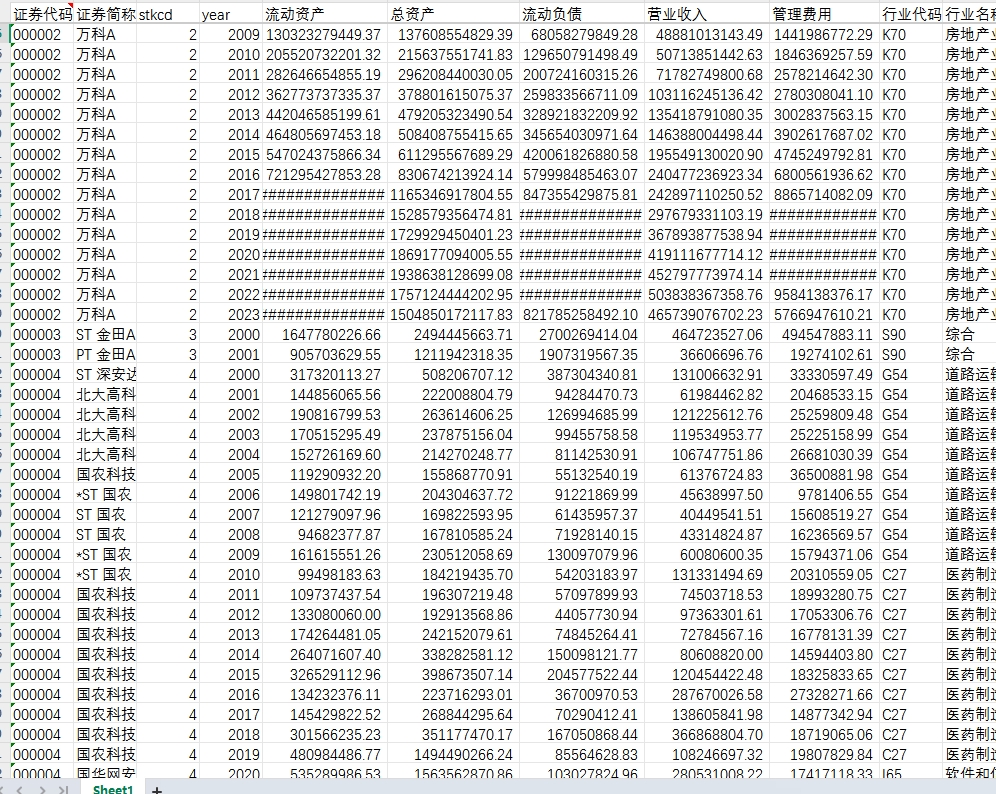Select the cell reading 190816799.53
Image resolution: width=996 pixels, height=794 pixels.
325,415
